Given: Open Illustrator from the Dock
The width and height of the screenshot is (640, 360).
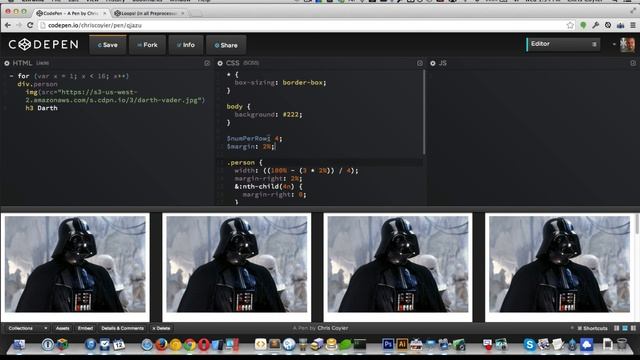Looking at the screenshot, I should click(x=402, y=345).
